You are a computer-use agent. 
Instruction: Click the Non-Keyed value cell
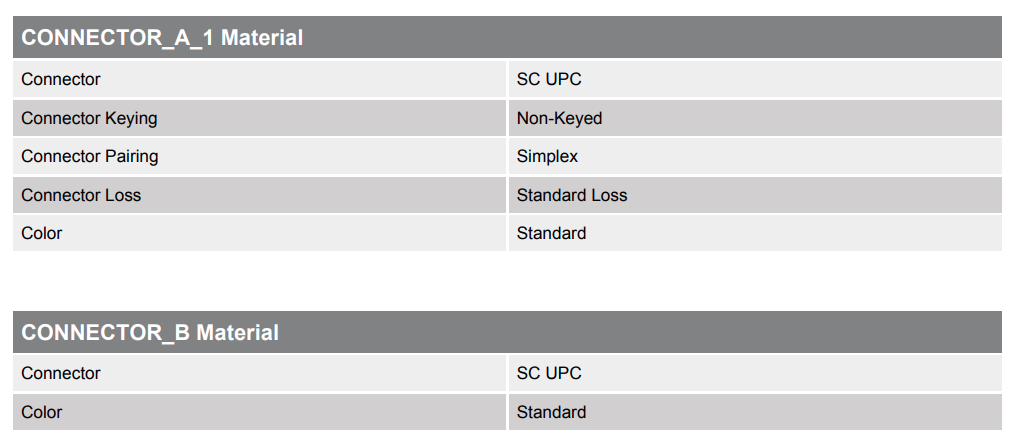[559, 118]
